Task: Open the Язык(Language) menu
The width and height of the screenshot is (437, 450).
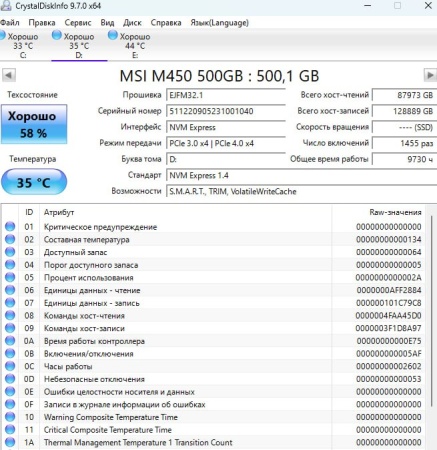Action: [219, 23]
